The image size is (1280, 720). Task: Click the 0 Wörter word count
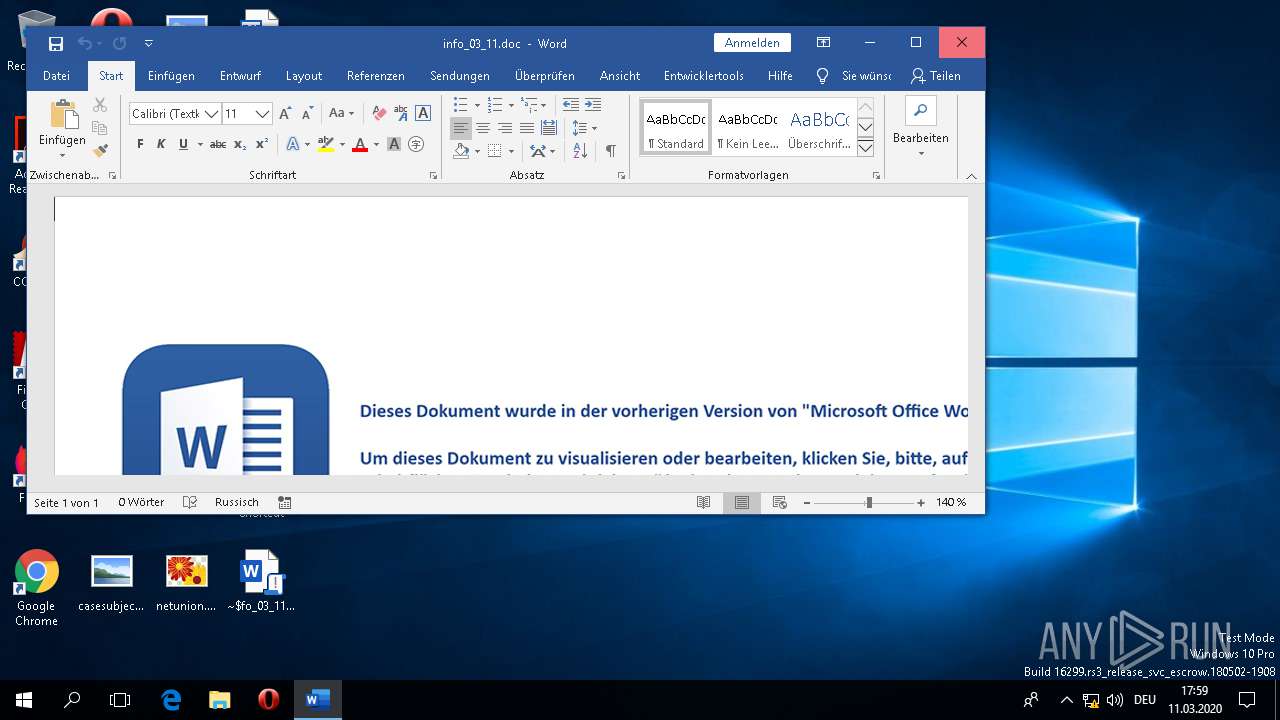click(x=141, y=502)
